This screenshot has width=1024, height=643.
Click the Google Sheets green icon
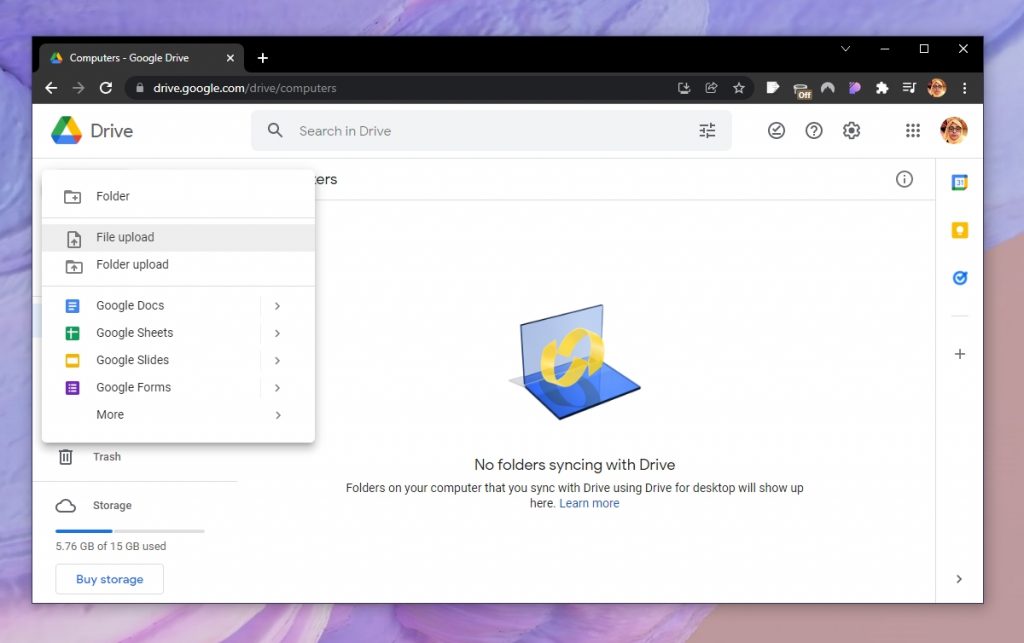pos(72,333)
